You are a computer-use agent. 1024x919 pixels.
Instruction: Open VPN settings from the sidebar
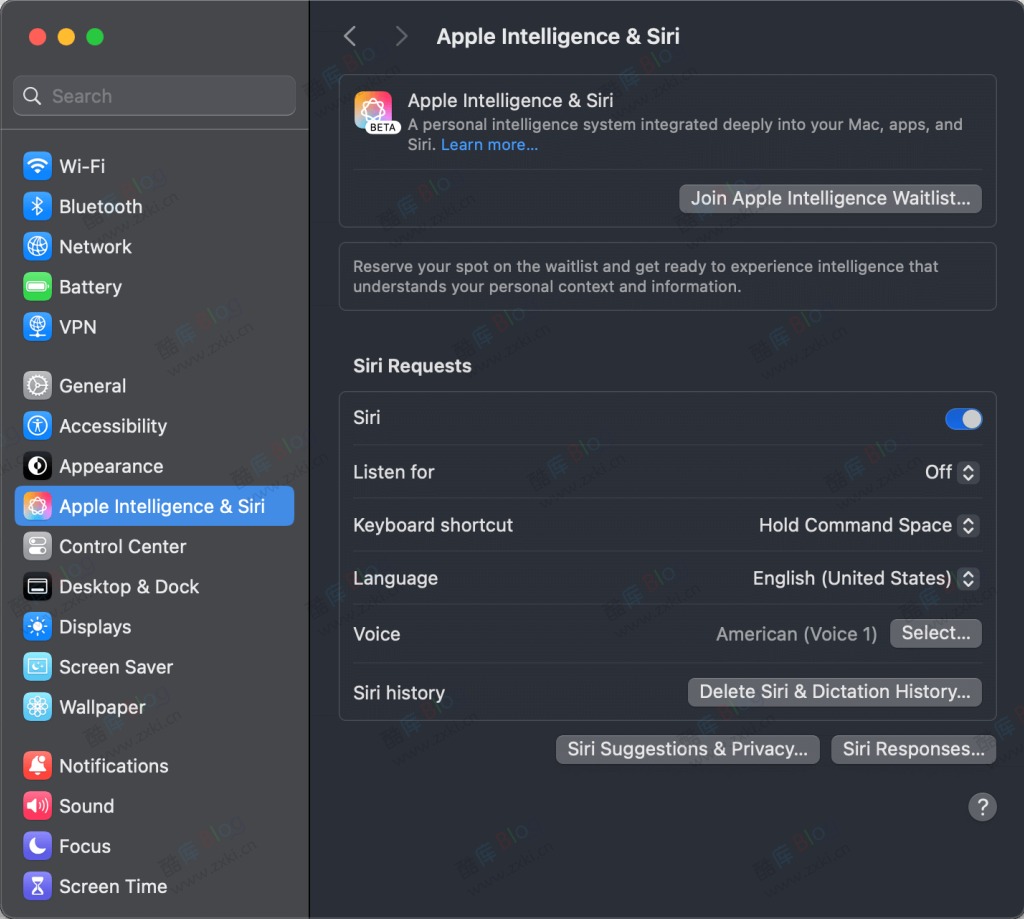pos(78,327)
